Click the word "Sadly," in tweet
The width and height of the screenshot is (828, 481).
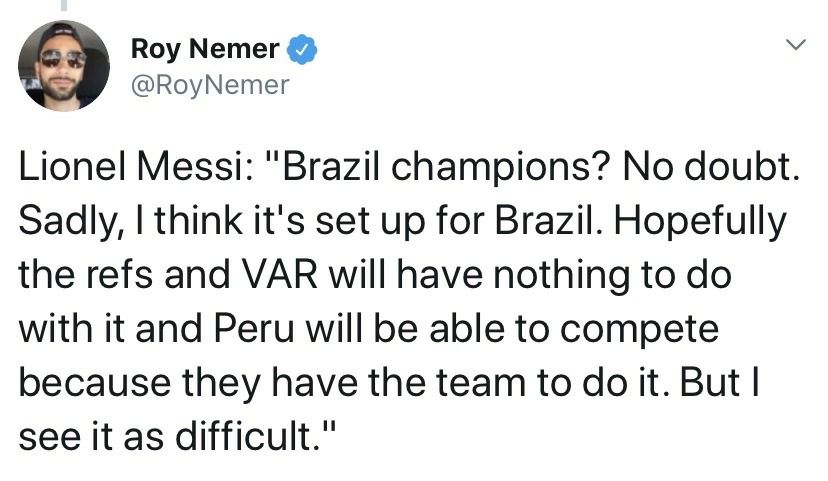pos(71,222)
